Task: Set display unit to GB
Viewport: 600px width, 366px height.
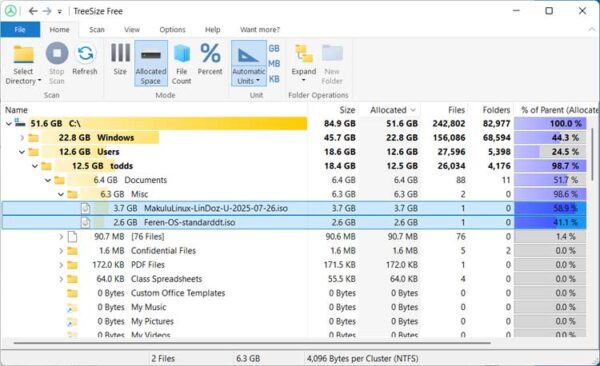Action: coord(274,49)
